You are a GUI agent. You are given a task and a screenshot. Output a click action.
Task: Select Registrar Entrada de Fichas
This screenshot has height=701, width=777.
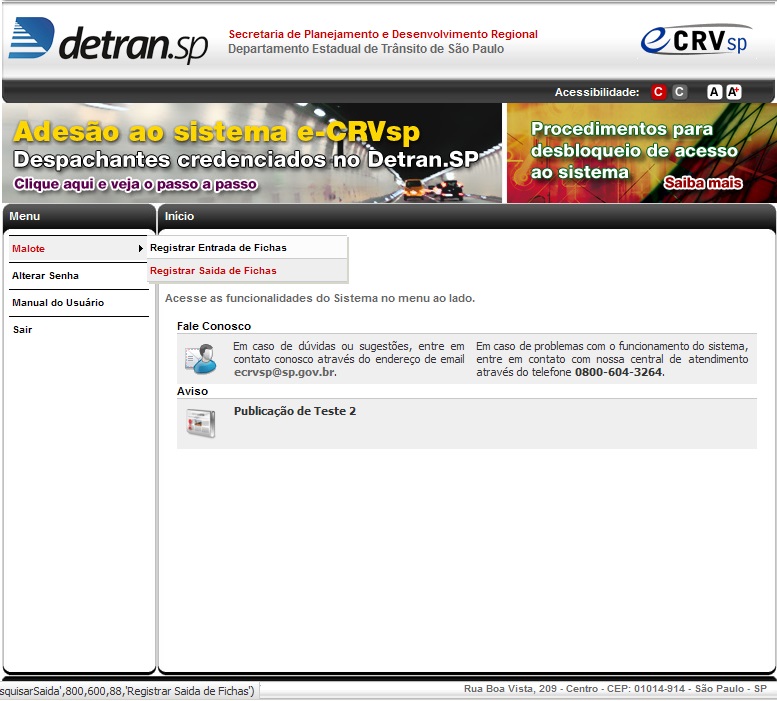[248, 248]
